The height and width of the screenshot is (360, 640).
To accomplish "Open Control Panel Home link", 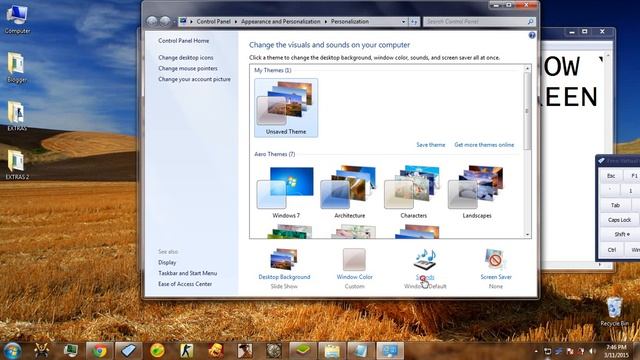I will (183, 41).
